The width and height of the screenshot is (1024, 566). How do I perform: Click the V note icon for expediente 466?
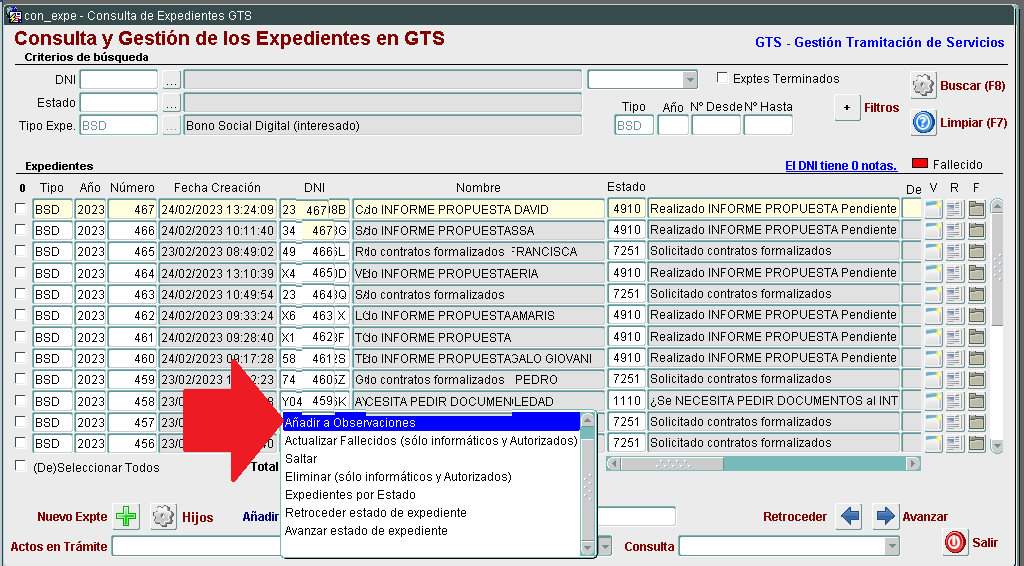point(932,230)
